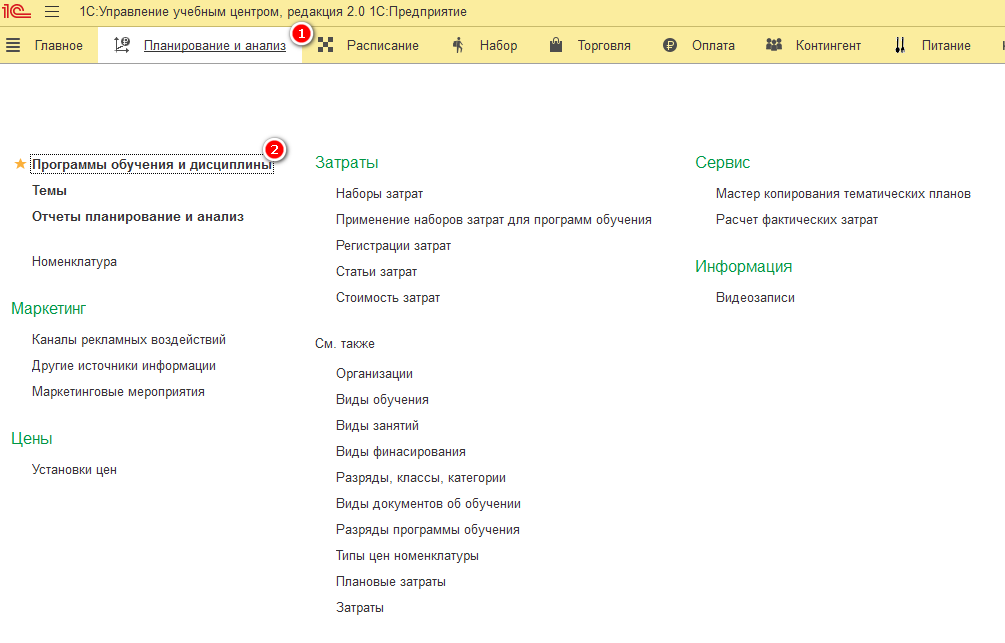Open Наборы затрат
Viewport: 1005px width, 643px height.
pos(379,194)
